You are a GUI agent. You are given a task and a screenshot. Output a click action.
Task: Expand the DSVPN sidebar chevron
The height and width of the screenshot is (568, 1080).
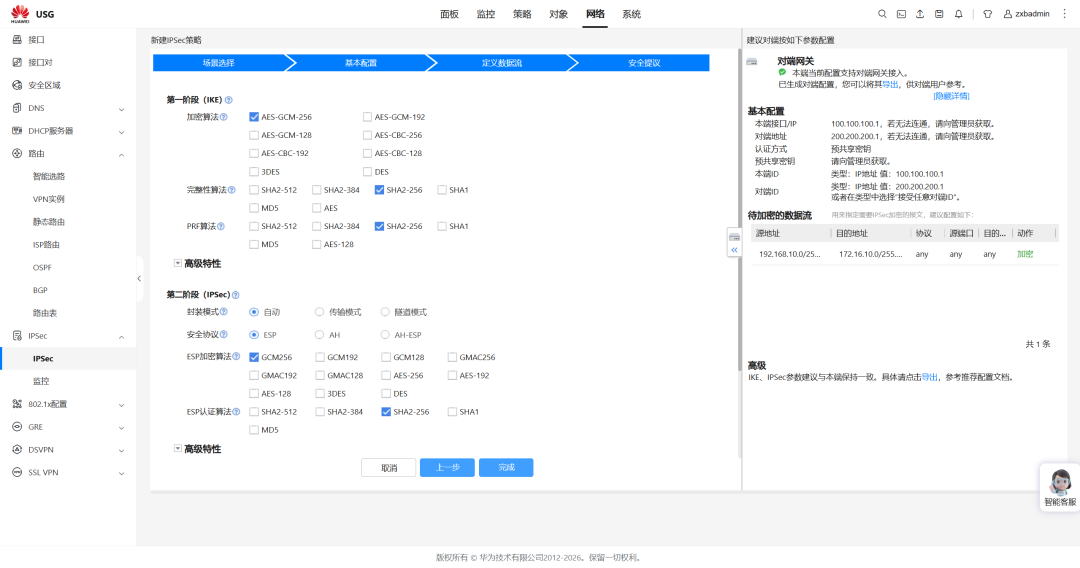pyautogui.click(x=121, y=450)
